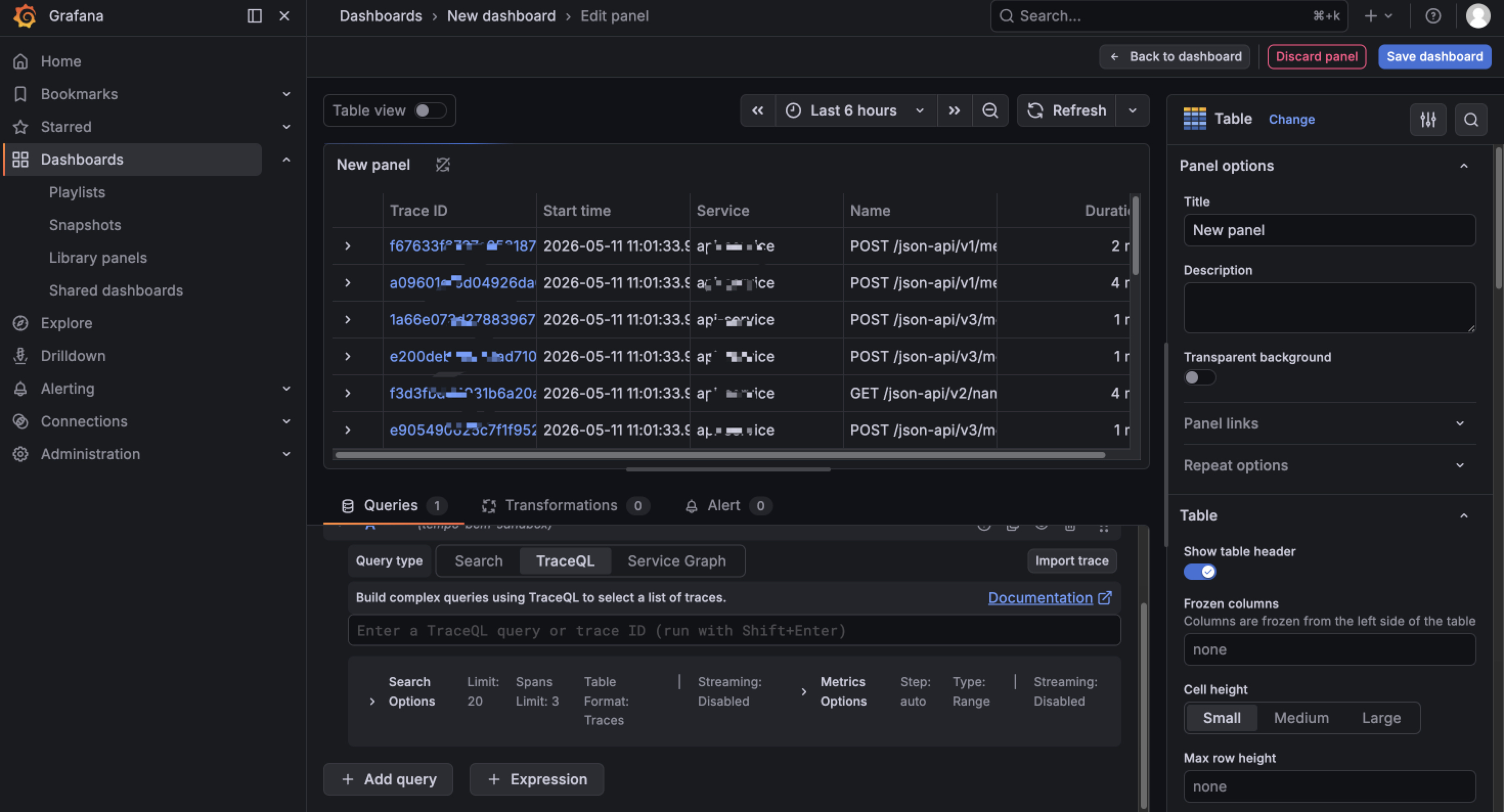Zoom out the time range
The image size is (1504, 812).
coord(990,110)
